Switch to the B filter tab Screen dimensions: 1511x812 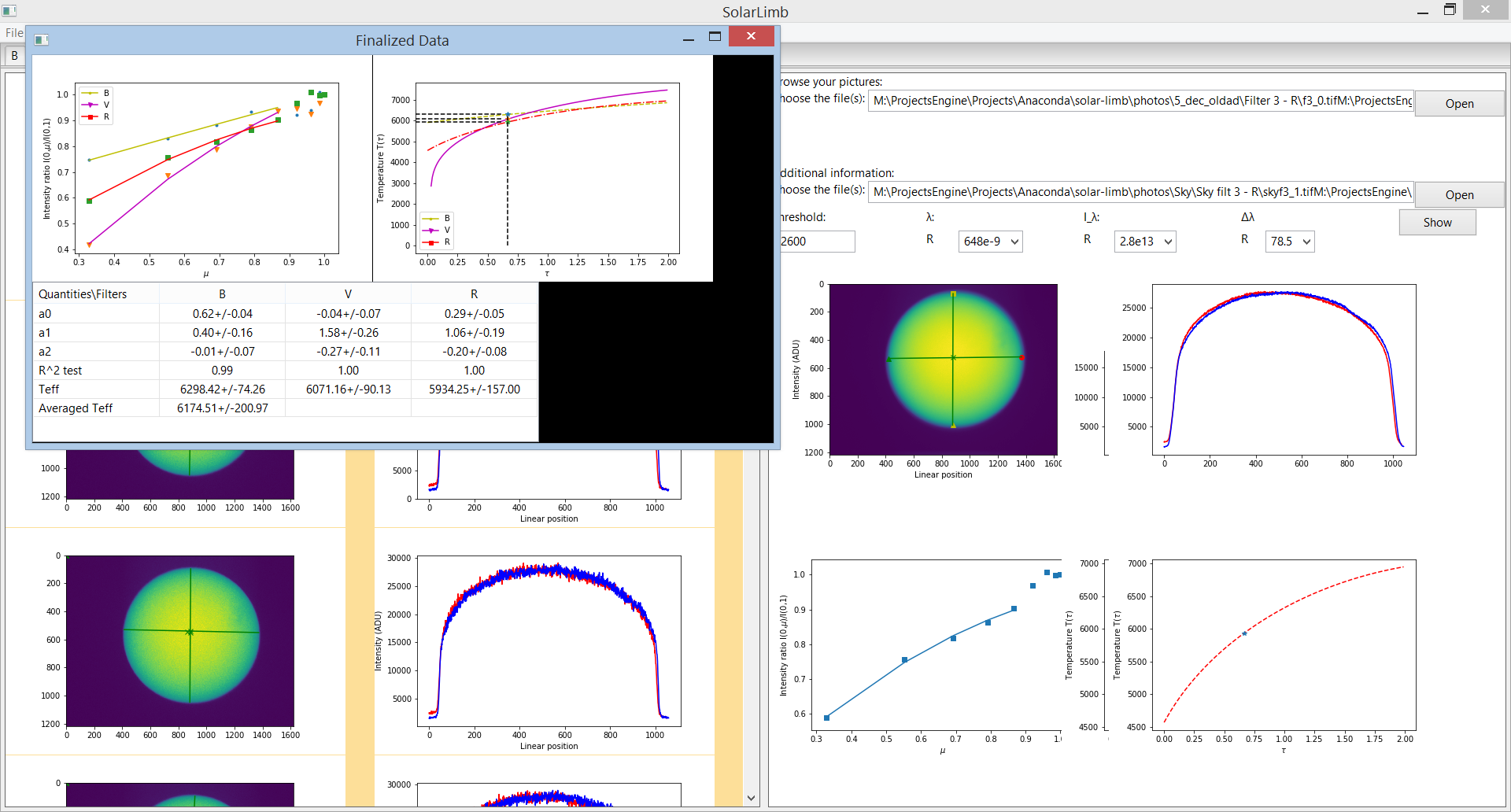click(14, 56)
